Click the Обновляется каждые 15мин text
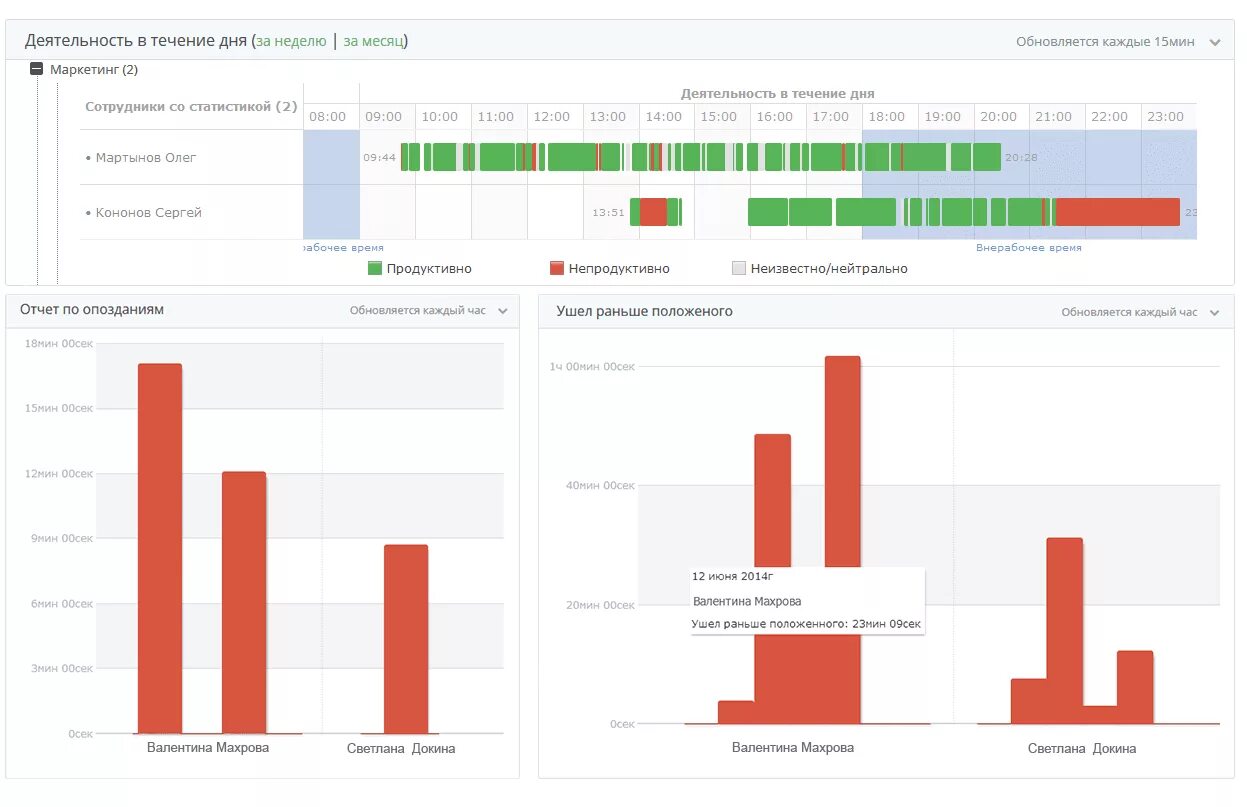This screenshot has width=1247, height=807. tap(1105, 42)
